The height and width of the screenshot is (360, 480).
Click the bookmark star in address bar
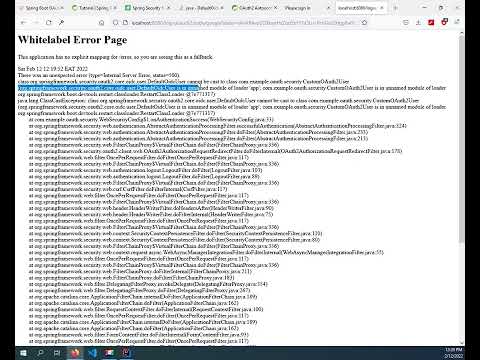(x=364, y=23)
